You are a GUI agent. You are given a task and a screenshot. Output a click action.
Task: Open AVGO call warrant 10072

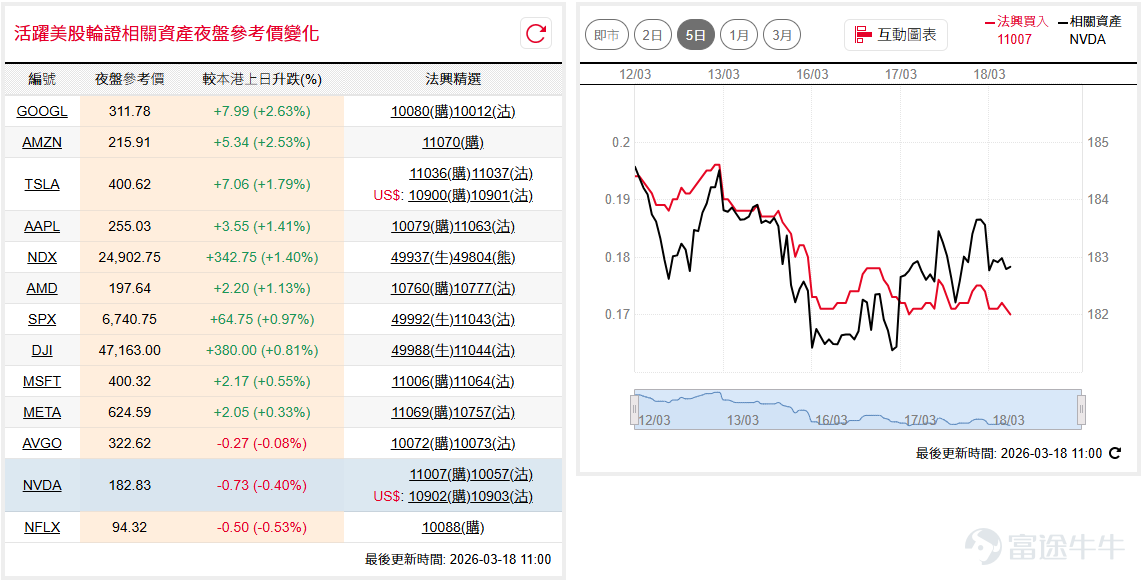click(421, 443)
